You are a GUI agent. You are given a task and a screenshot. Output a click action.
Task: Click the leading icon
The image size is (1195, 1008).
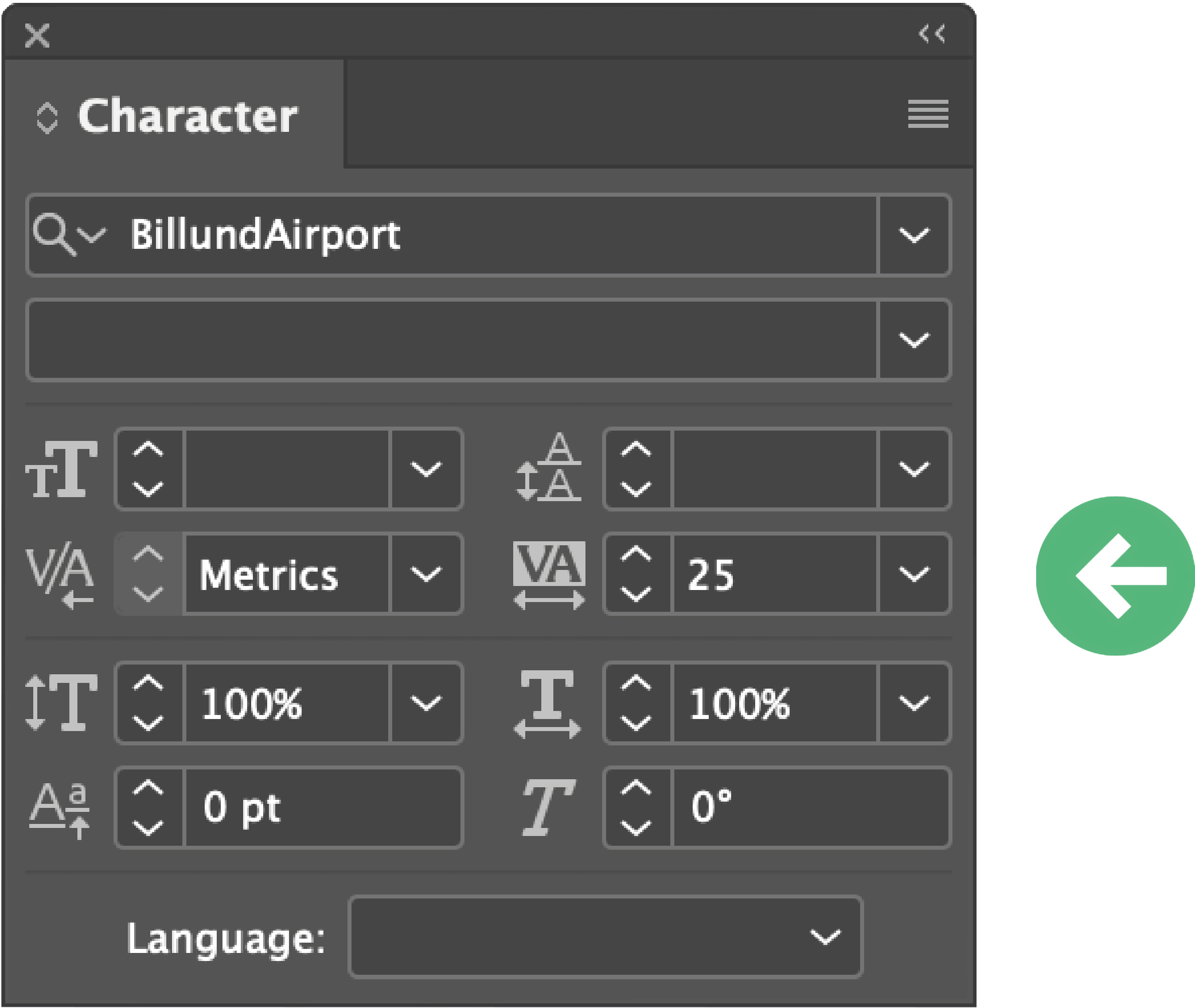coord(549,467)
